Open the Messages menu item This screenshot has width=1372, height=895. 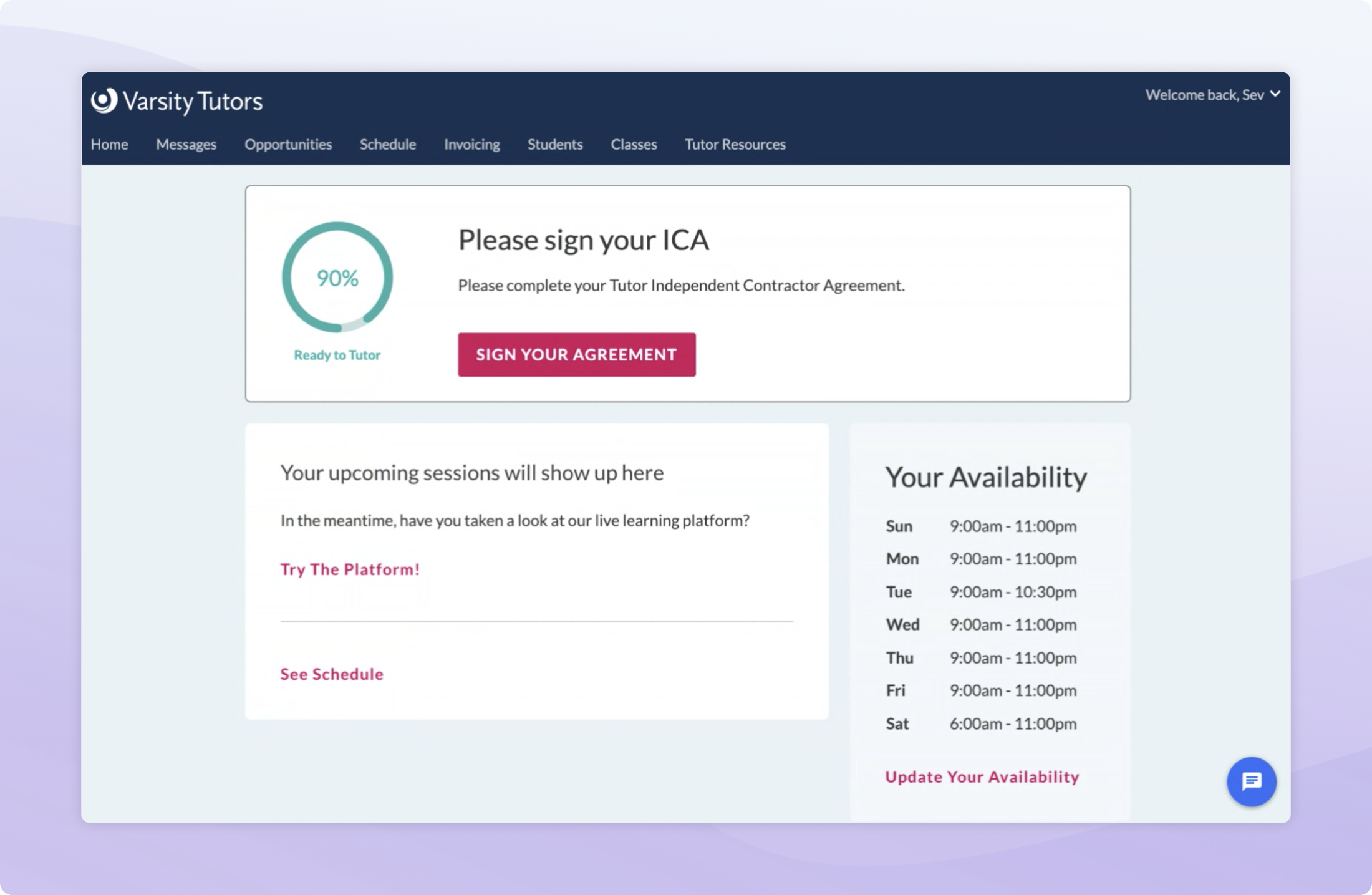point(186,145)
